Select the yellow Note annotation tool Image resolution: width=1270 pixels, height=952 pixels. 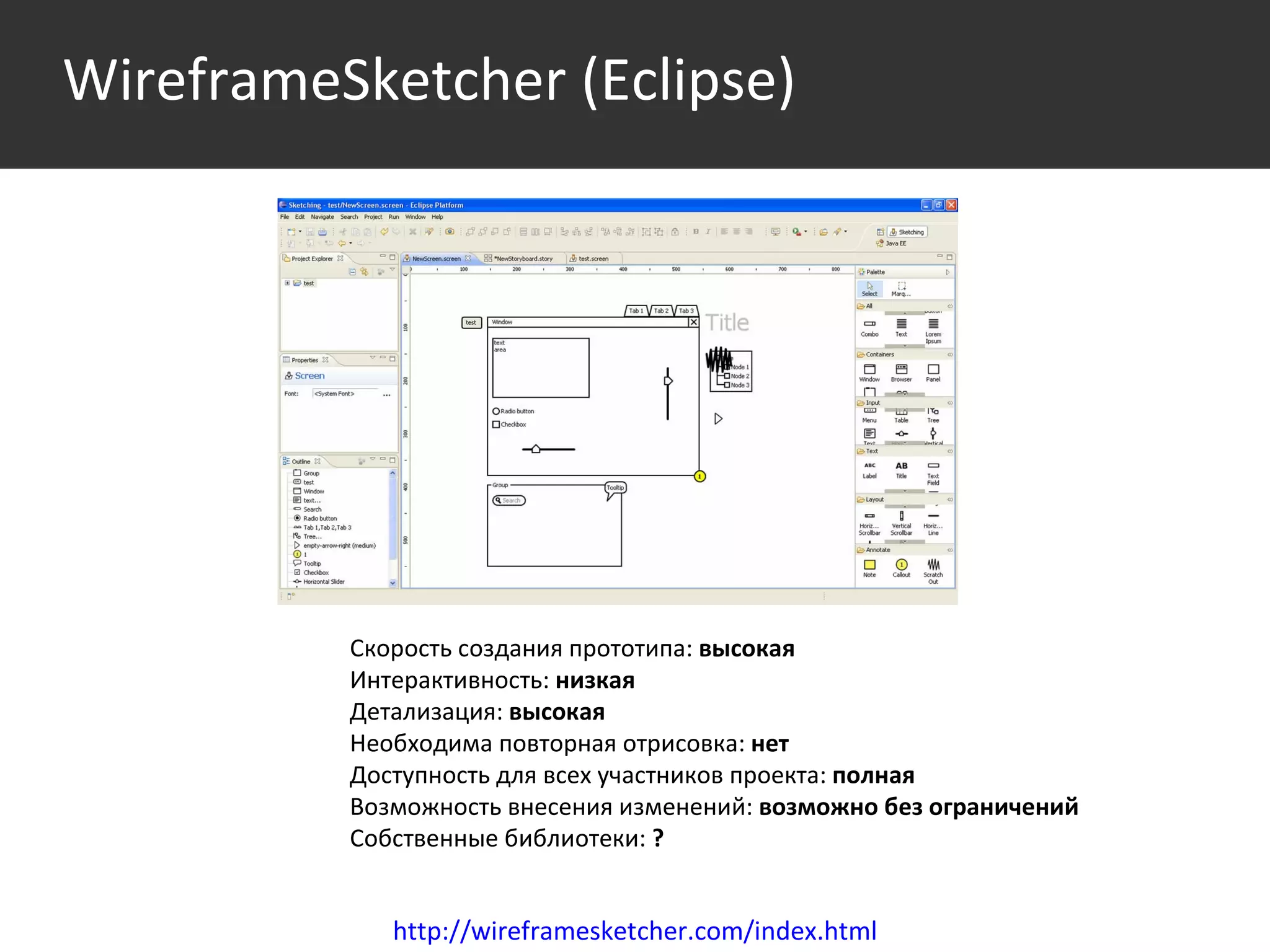869,568
